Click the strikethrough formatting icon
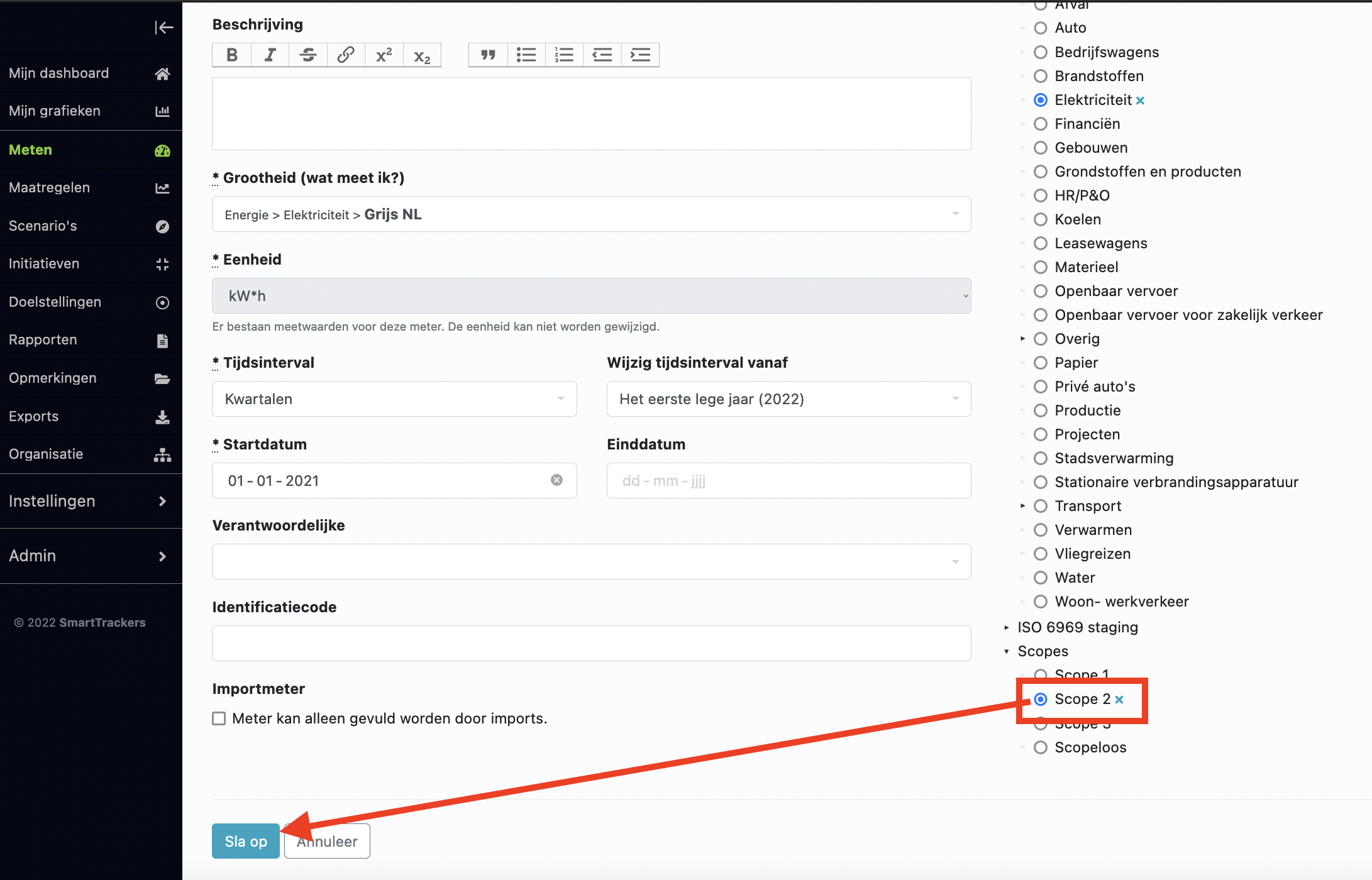This screenshot has height=880, width=1372. [x=308, y=55]
